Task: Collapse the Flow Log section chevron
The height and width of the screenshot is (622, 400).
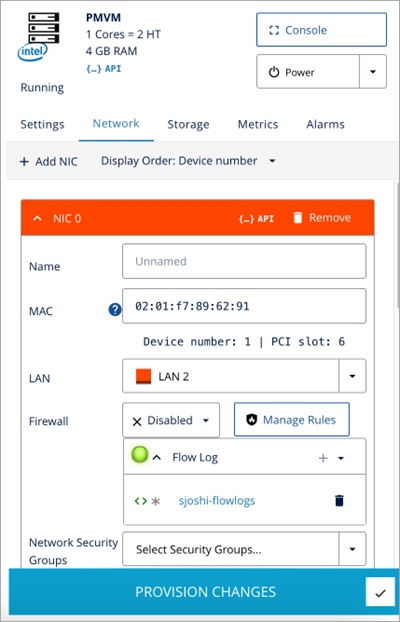Action: pos(157,458)
